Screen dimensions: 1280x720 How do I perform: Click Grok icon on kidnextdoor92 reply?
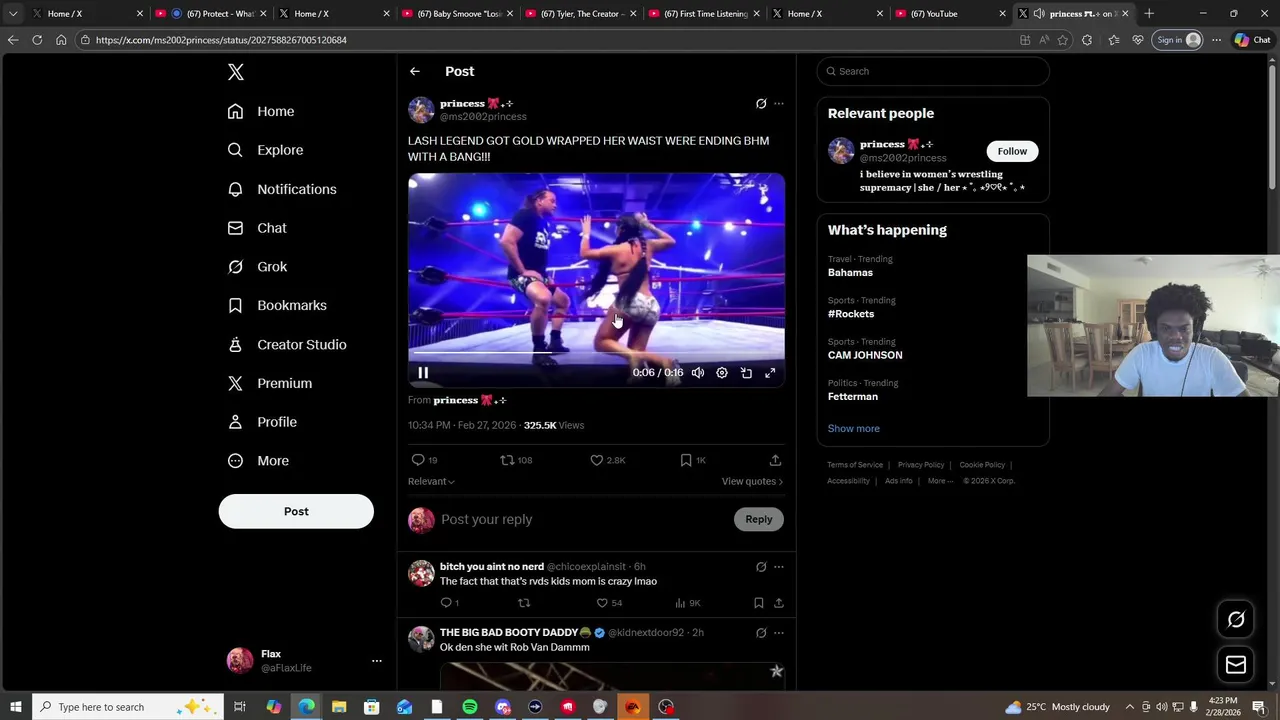761,633
